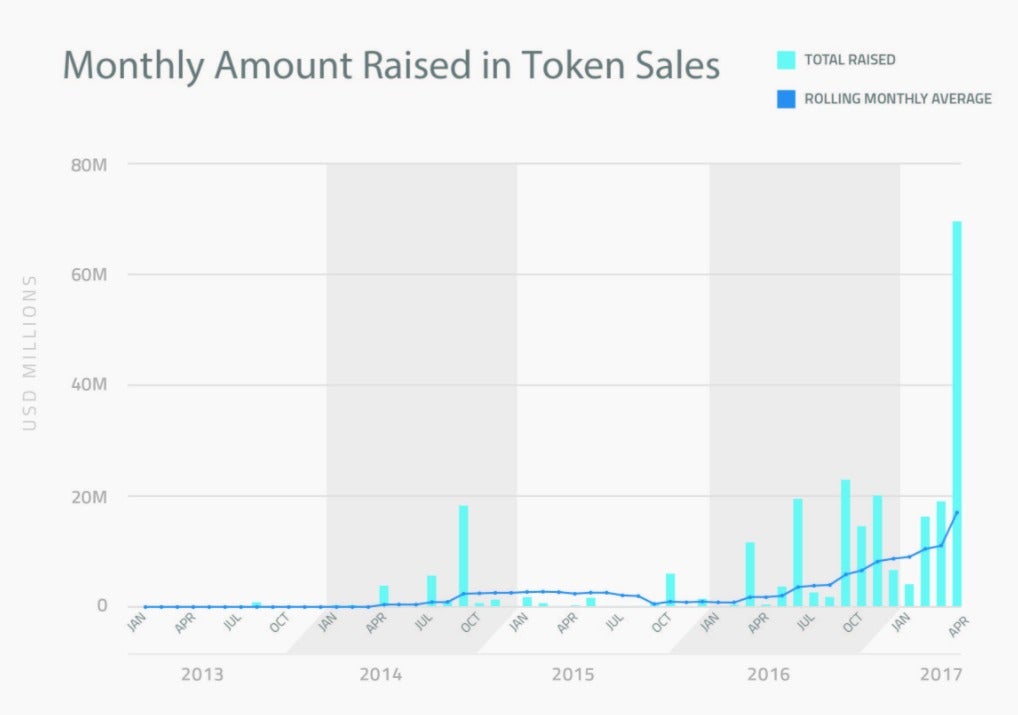Click the 23M bar near October 2016
The height and width of the screenshot is (715, 1018).
(845, 543)
